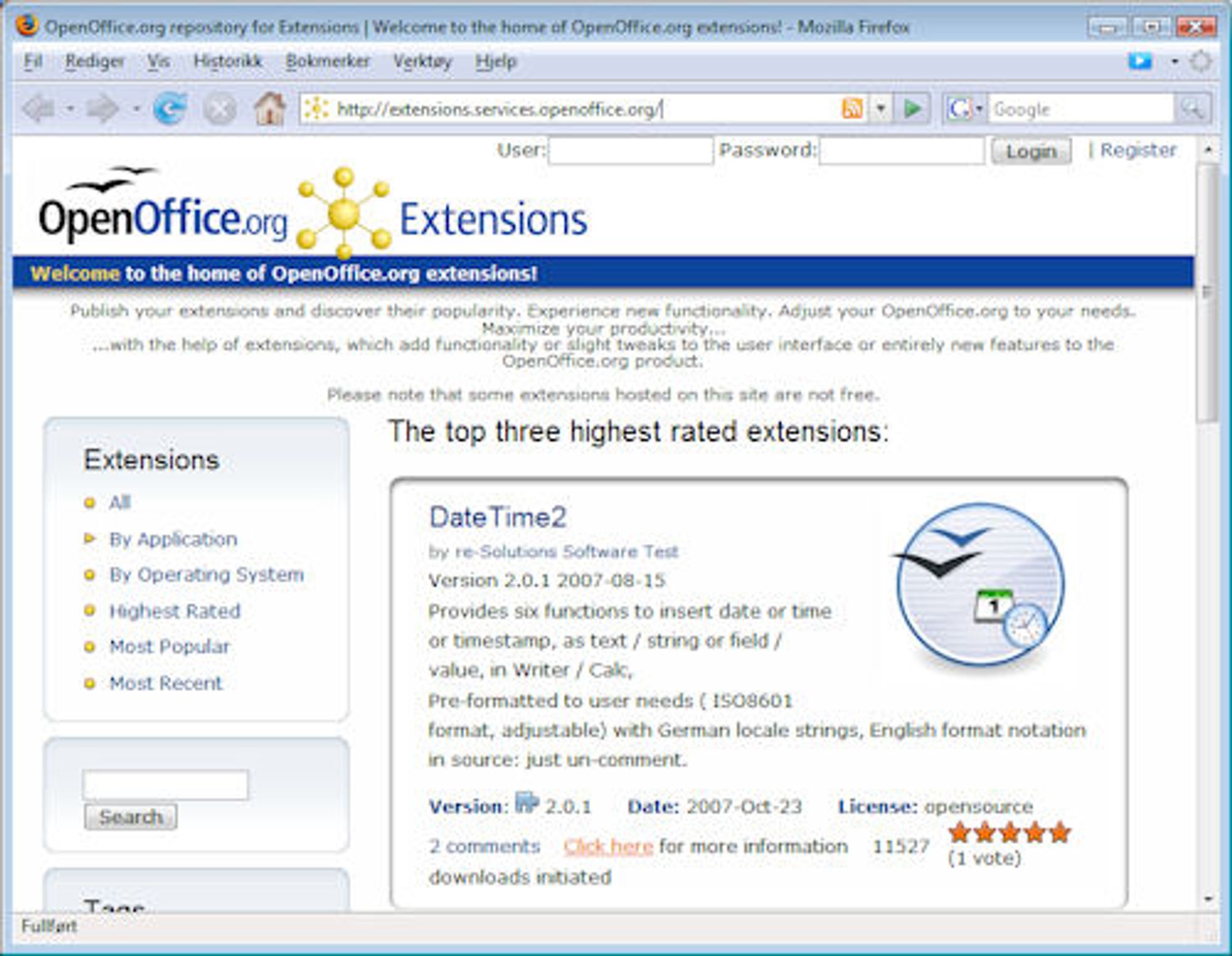Open the Forward button history dropdown
The width and height of the screenshot is (1232, 956).
click(136, 110)
